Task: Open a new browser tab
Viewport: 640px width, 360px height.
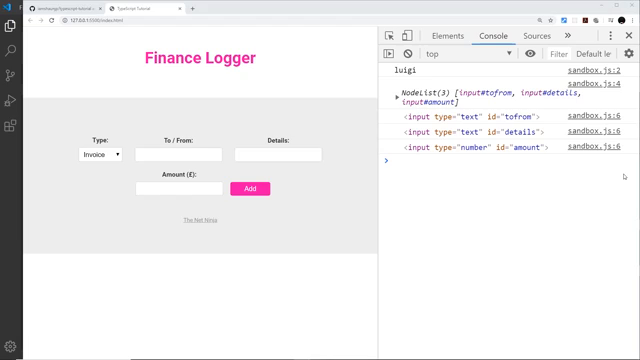Action: 193,9
